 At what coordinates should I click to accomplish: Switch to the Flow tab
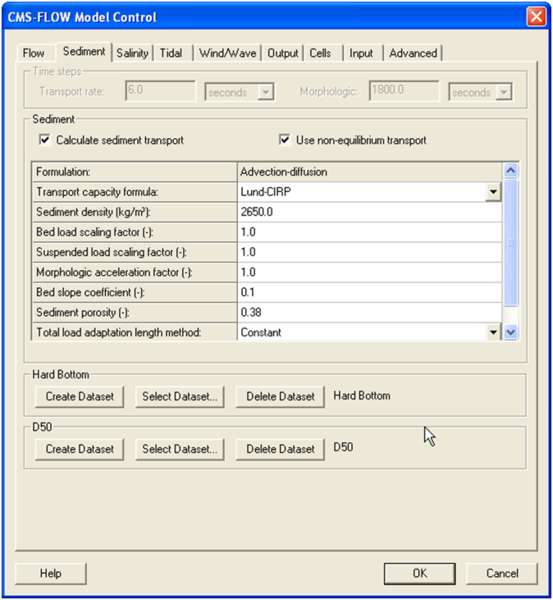click(34, 53)
